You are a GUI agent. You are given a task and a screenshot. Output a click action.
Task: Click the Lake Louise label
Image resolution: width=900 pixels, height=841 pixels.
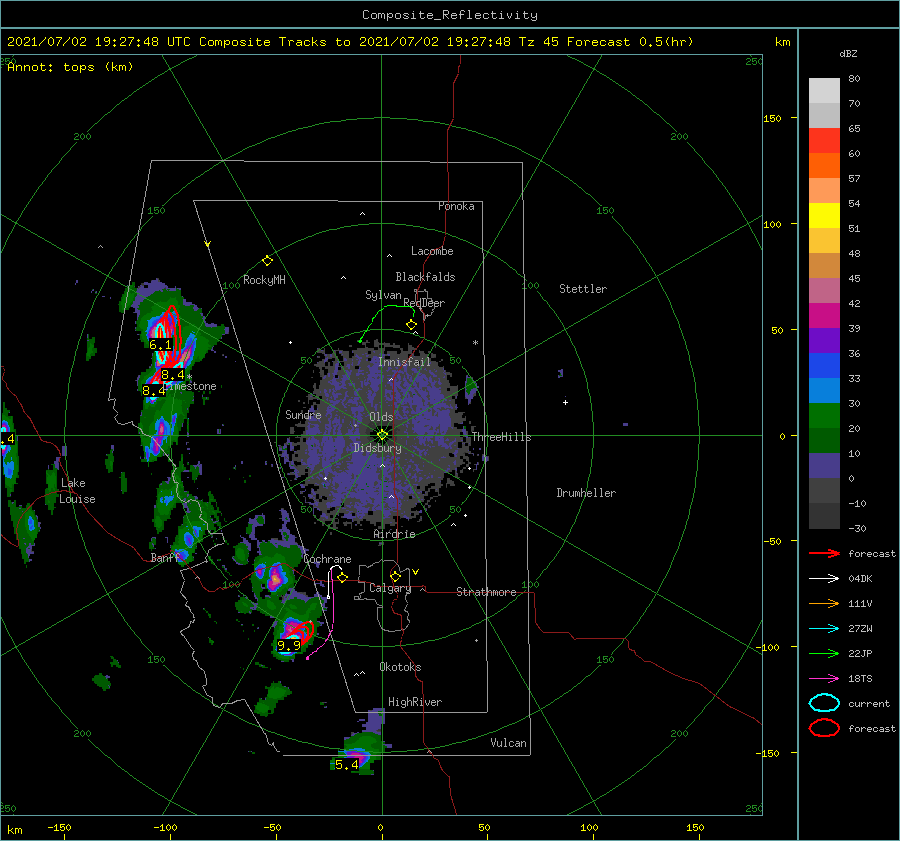pyautogui.click(x=77, y=491)
